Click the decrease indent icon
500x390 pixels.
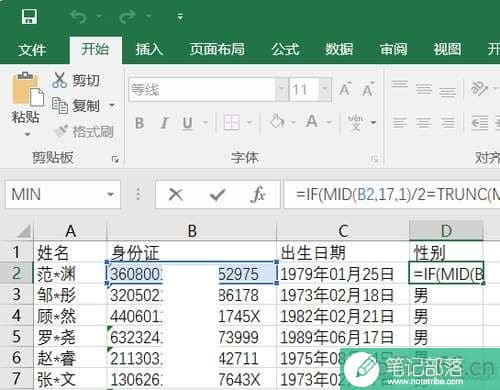click(480, 123)
